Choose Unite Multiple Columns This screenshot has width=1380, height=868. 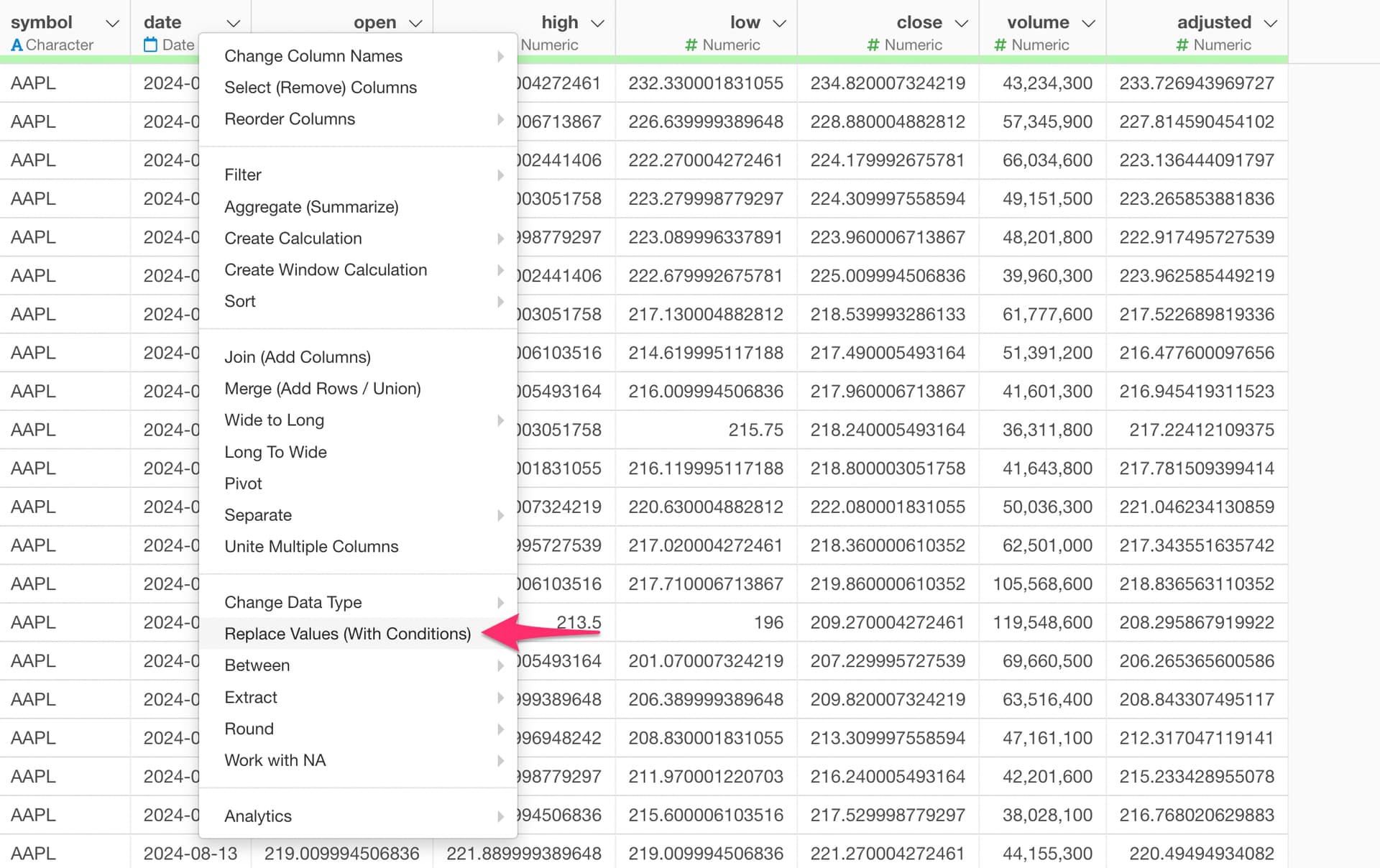pyautogui.click(x=358, y=547)
